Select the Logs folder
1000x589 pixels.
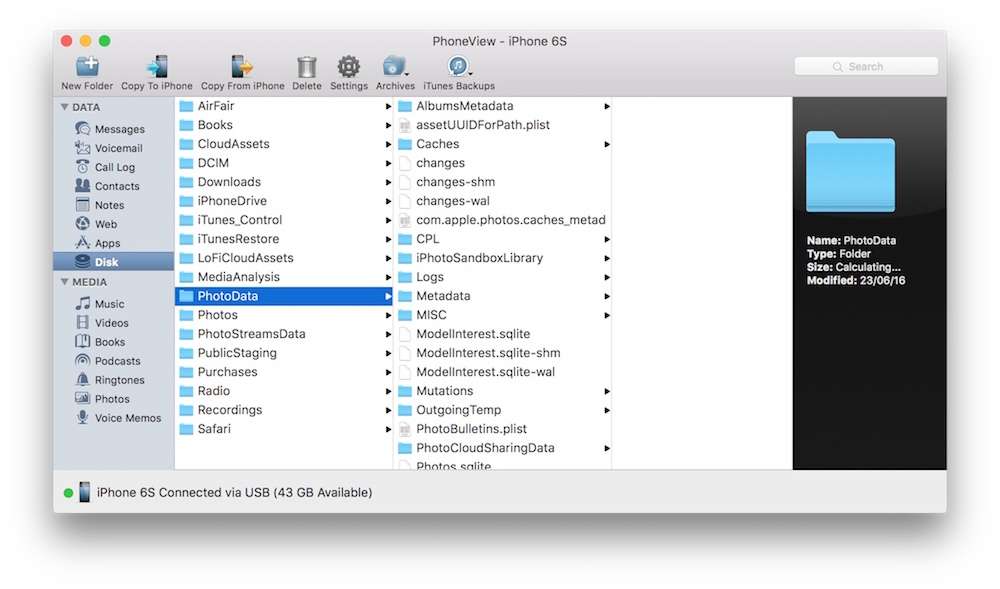point(503,277)
